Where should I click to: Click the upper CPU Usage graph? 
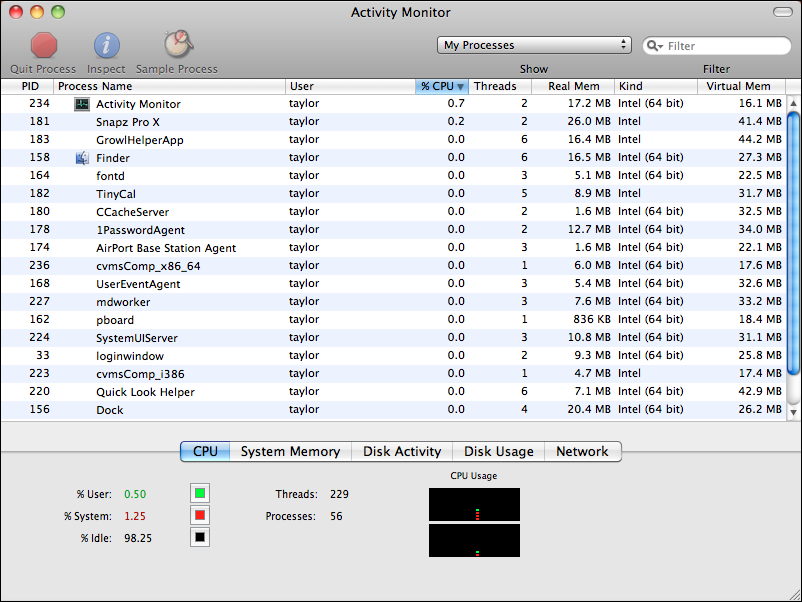tap(474, 504)
